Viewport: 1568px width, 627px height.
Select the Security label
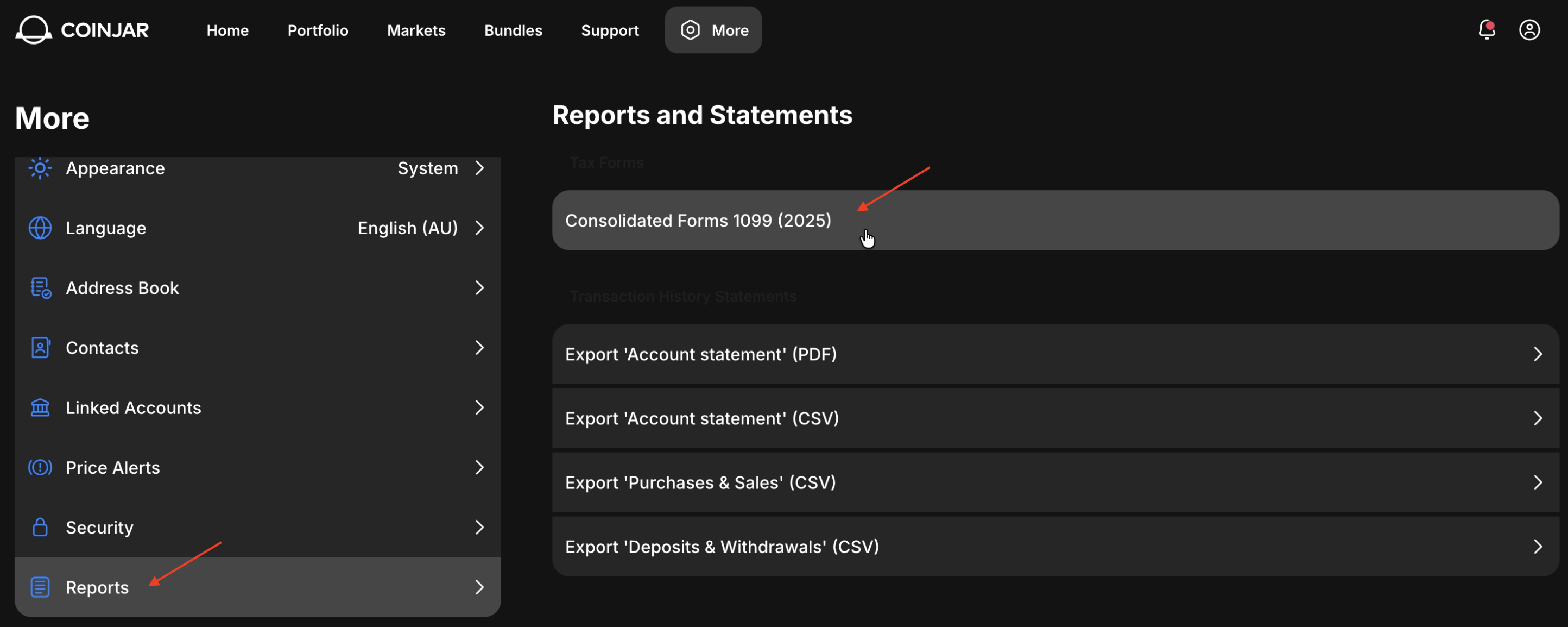coord(99,527)
